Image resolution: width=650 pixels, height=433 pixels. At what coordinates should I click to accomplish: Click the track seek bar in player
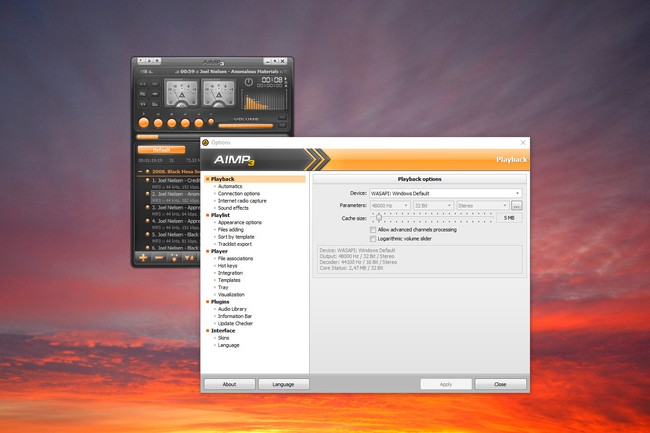(212, 136)
